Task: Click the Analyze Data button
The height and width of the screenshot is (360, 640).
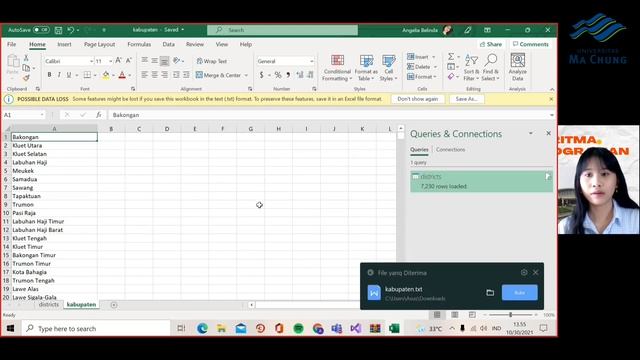Action: (x=518, y=68)
